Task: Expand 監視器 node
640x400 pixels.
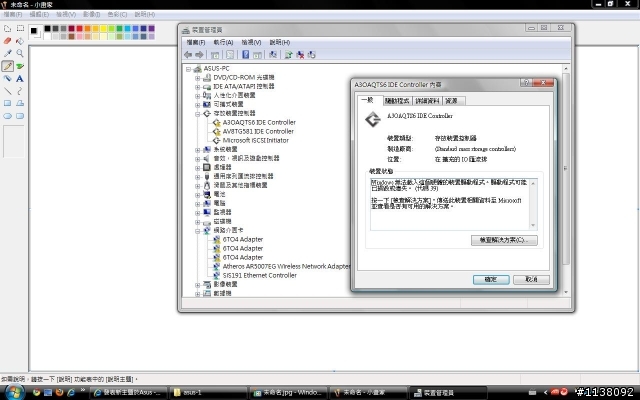Action: (198, 212)
